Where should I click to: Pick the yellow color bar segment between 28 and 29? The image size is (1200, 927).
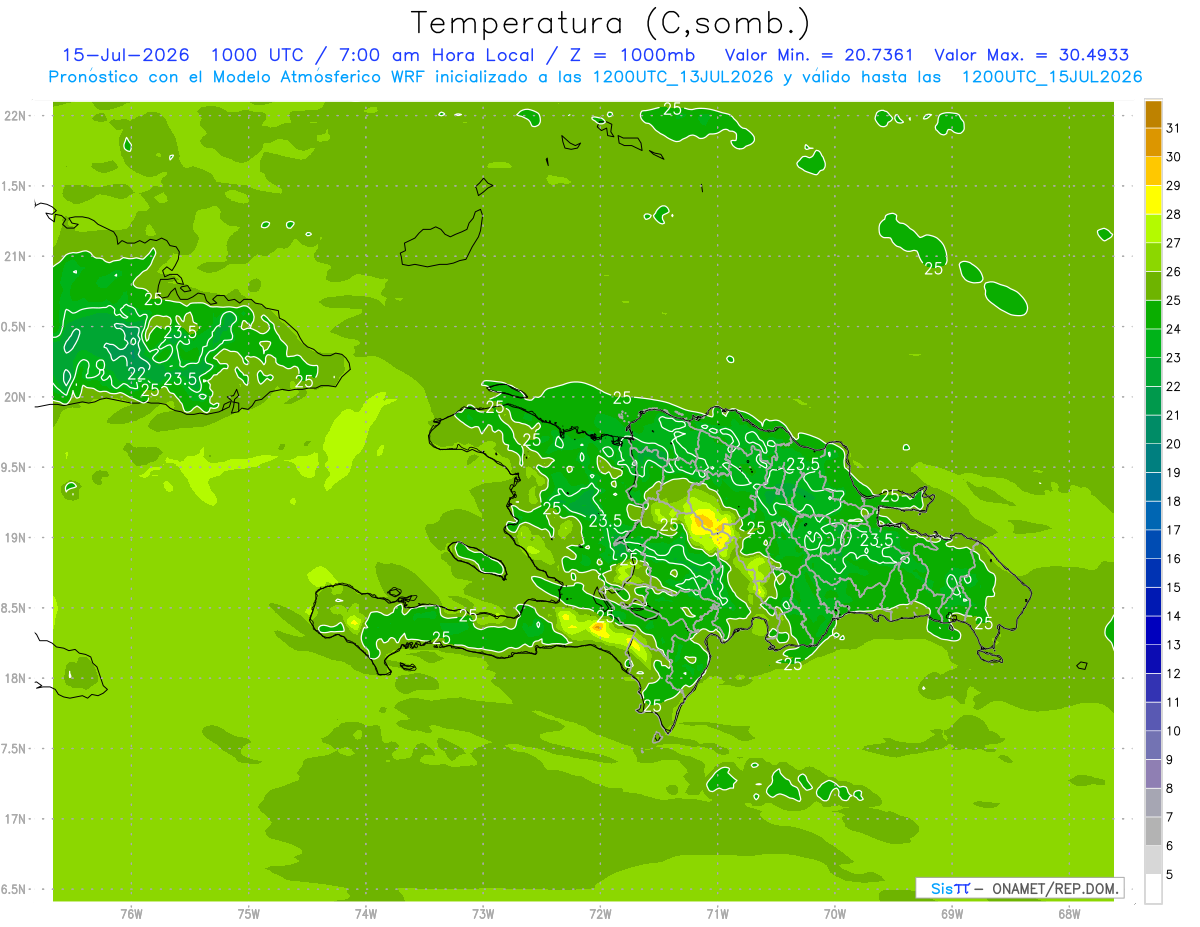[x=1153, y=200]
